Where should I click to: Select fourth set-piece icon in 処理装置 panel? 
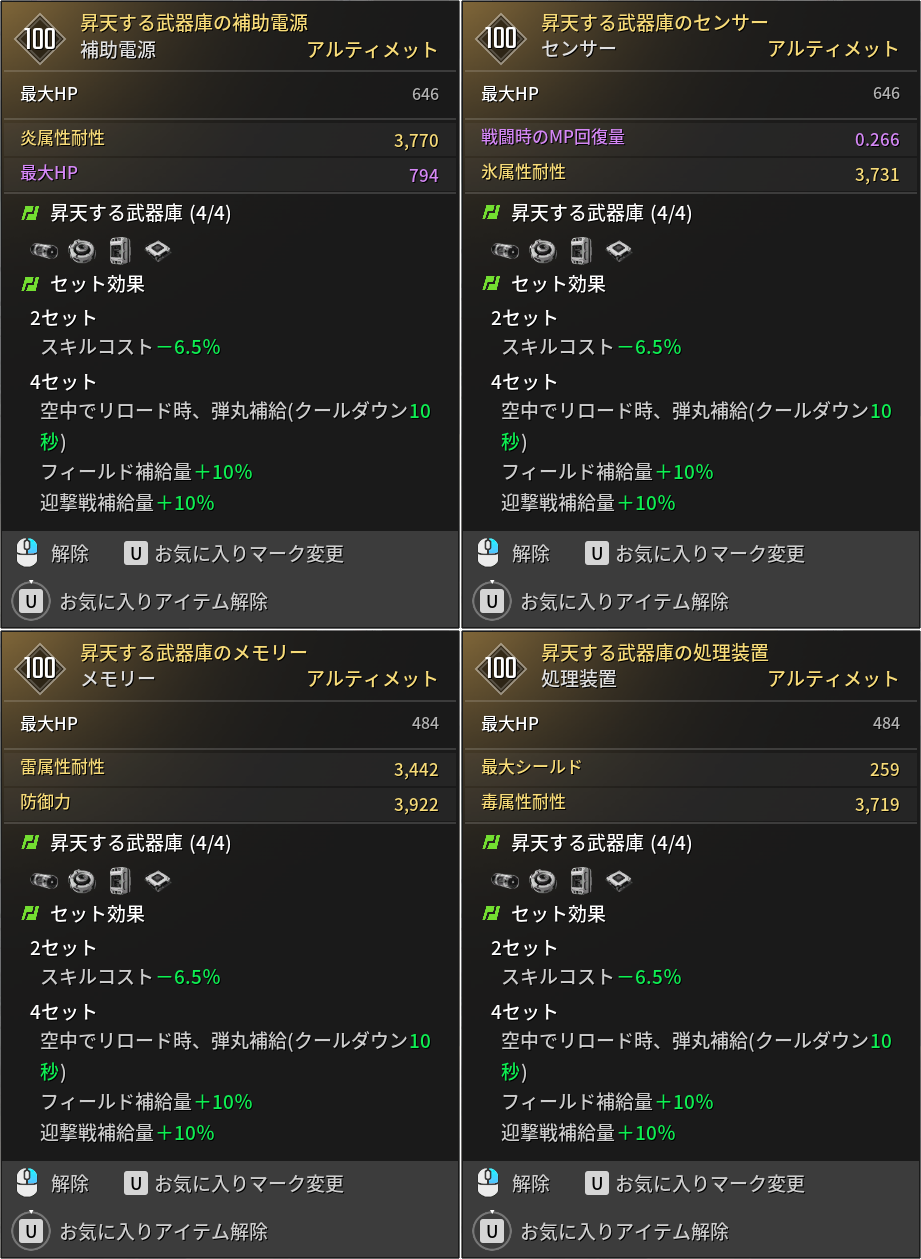(619, 880)
